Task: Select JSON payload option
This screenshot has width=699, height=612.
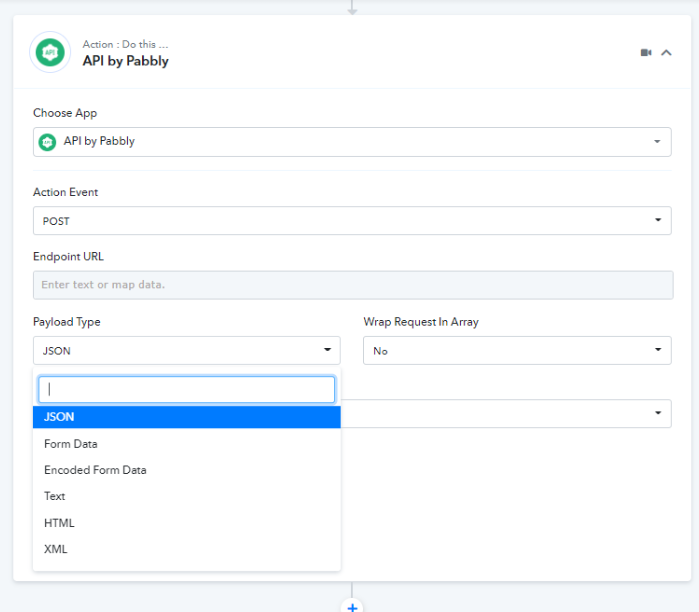Action: [187, 417]
